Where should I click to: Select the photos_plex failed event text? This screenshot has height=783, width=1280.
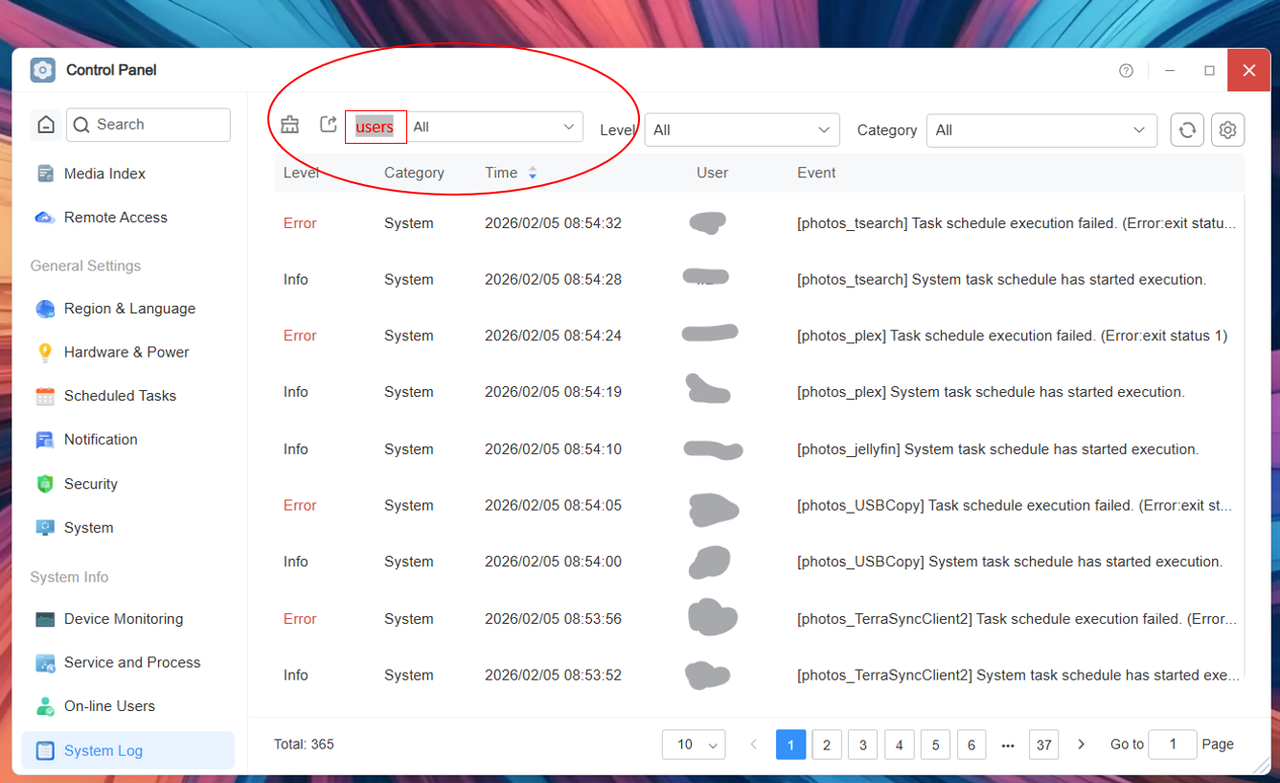pos(1012,336)
